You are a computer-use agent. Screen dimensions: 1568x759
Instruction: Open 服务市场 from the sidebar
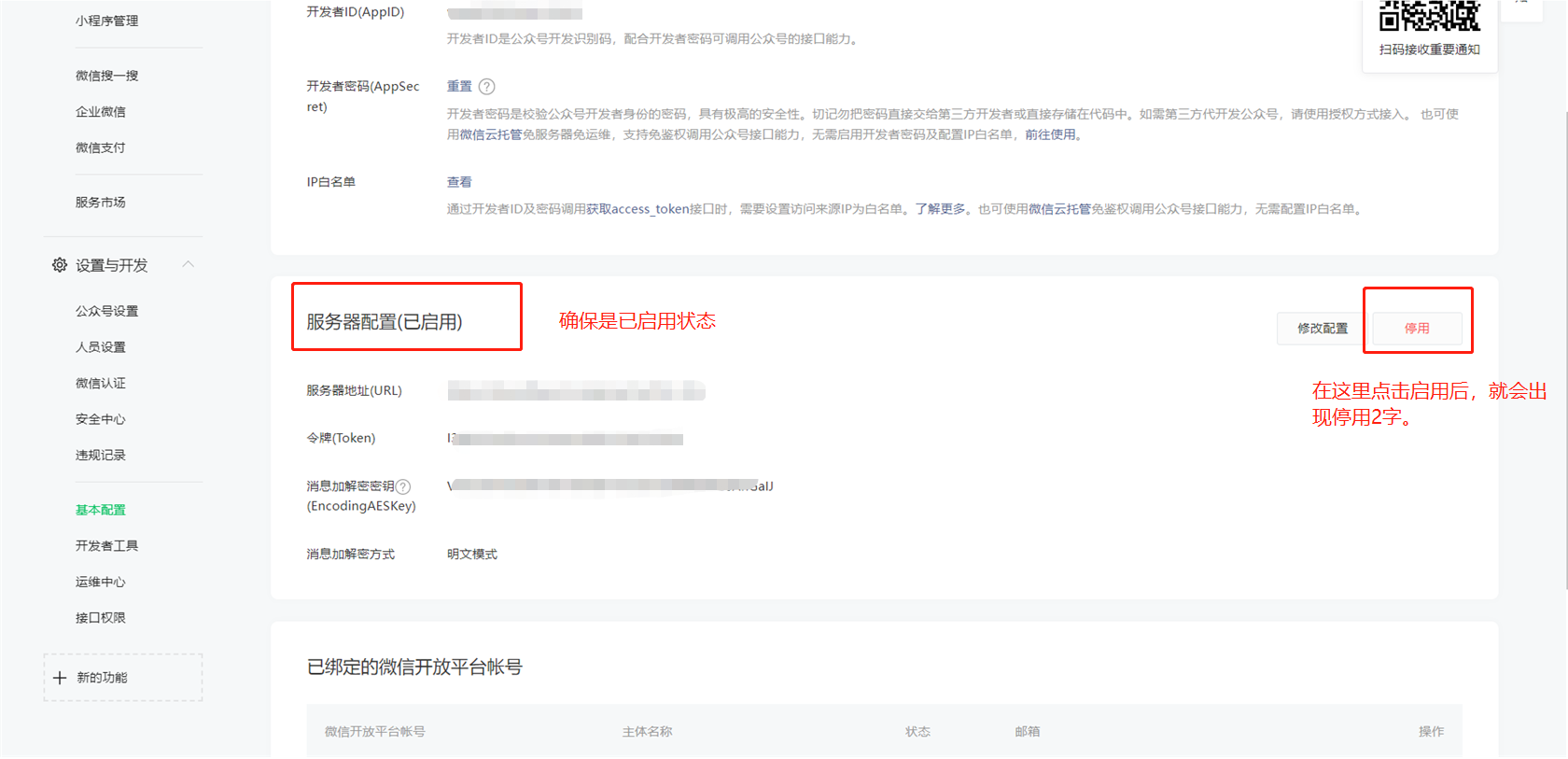click(x=101, y=203)
